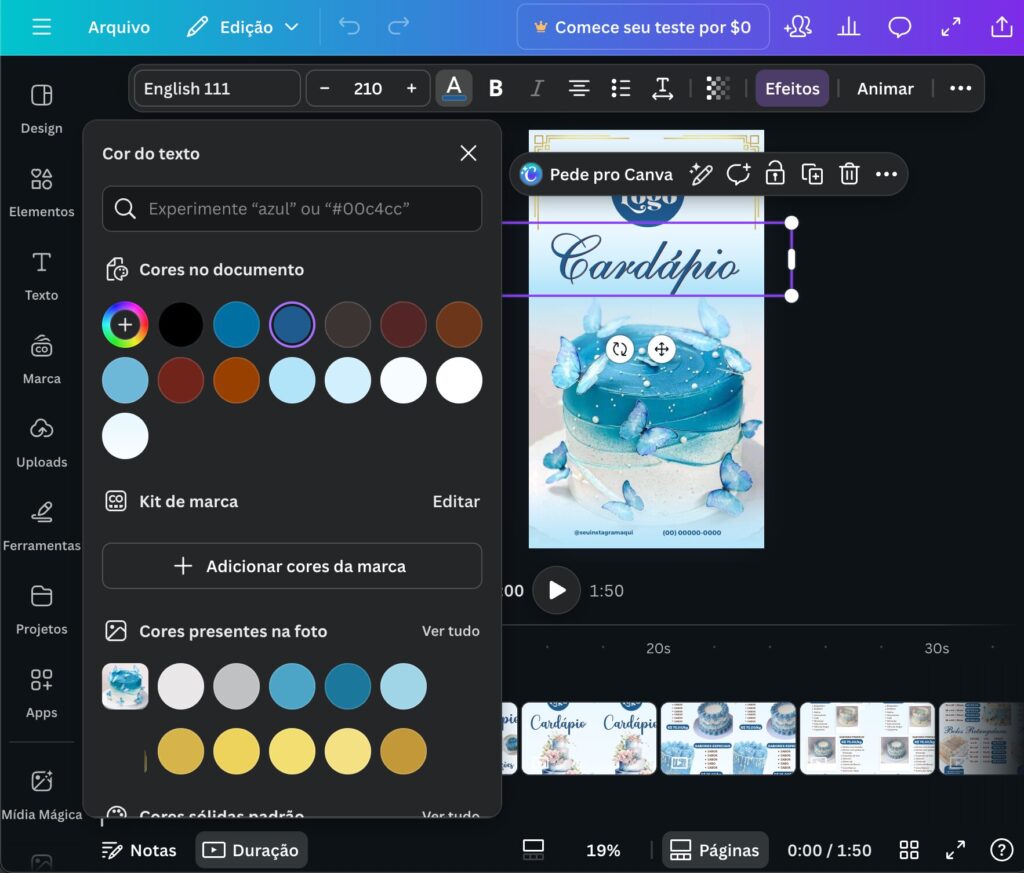Open the transparency checkerboard icon
This screenshot has height=873, width=1024.
[717, 88]
